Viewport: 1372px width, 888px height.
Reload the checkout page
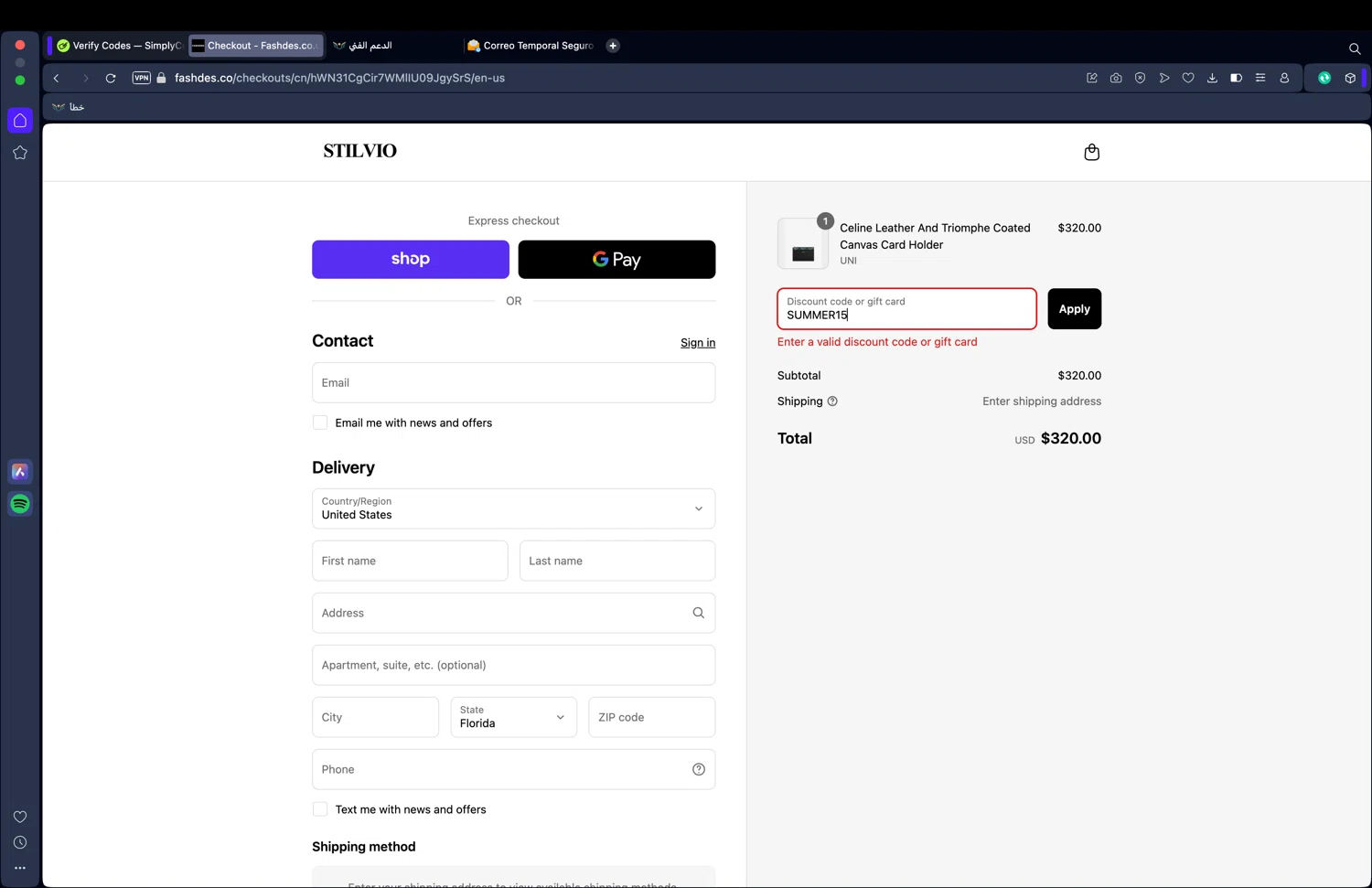(111, 79)
